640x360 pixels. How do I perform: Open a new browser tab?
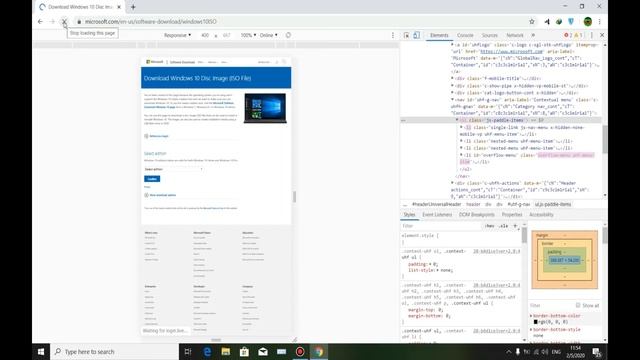(x=133, y=7)
